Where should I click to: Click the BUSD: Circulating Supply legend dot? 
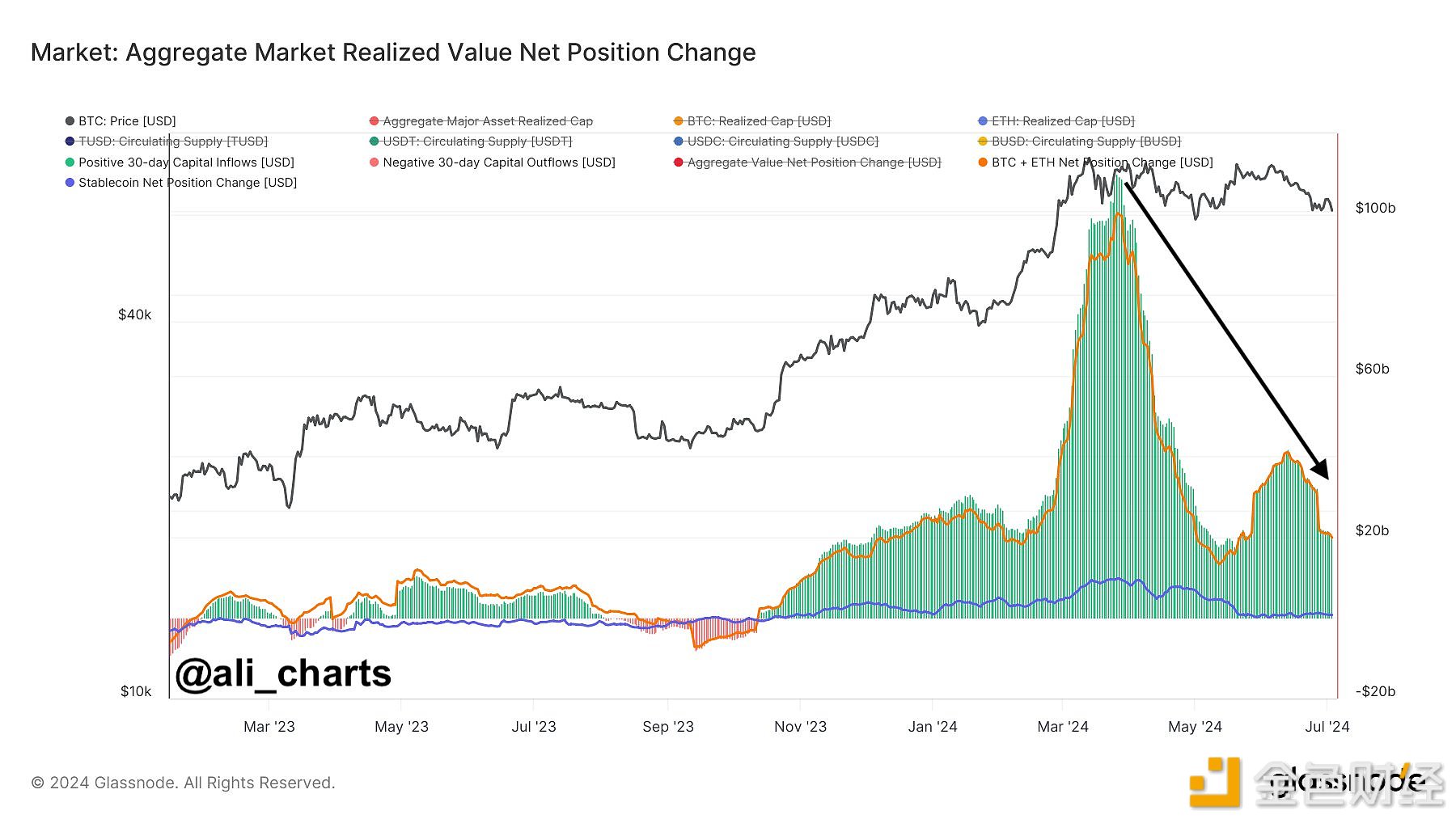(x=983, y=141)
